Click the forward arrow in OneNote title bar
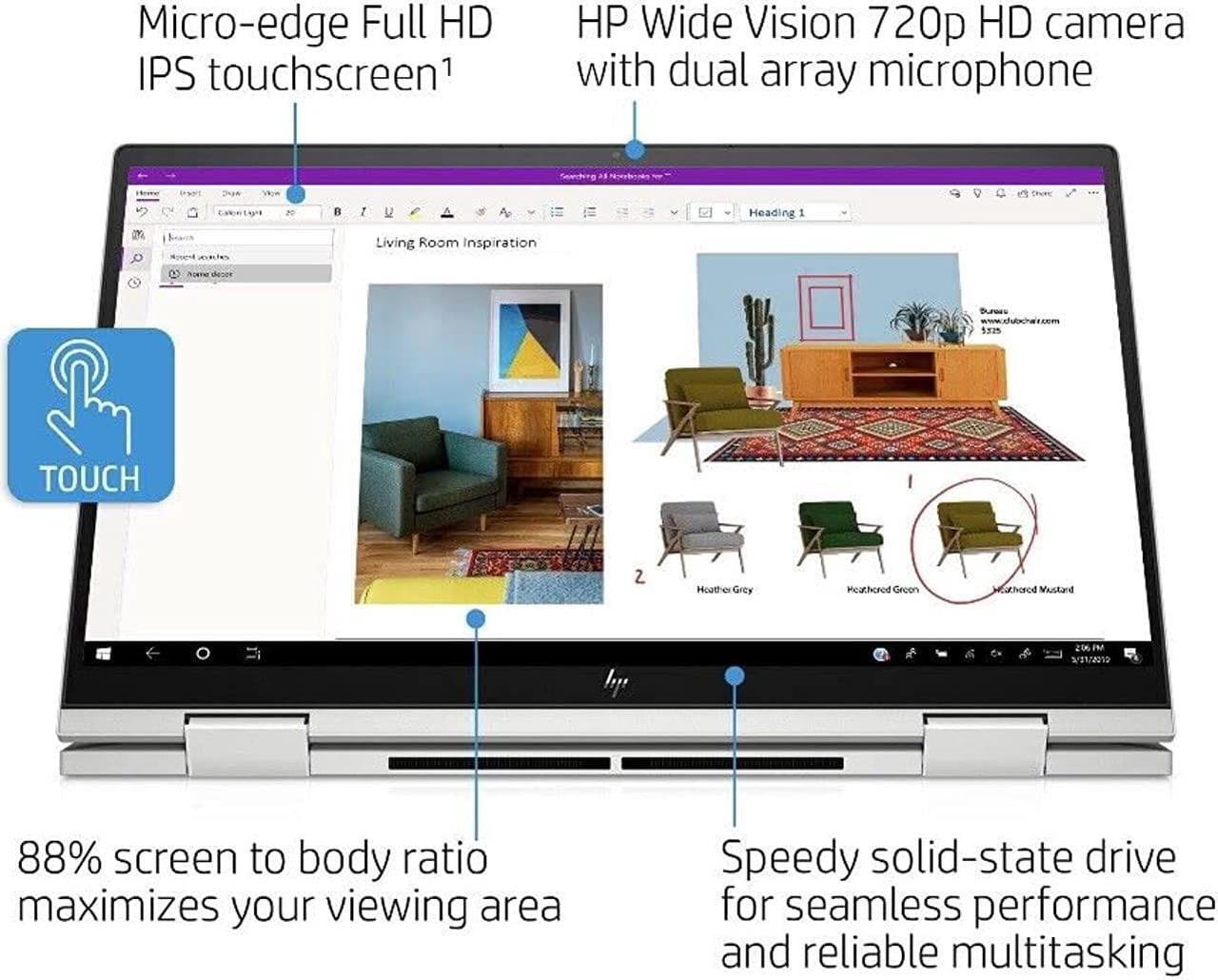Image resolution: width=1218 pixels, height=980 pixels. (169, 176)
